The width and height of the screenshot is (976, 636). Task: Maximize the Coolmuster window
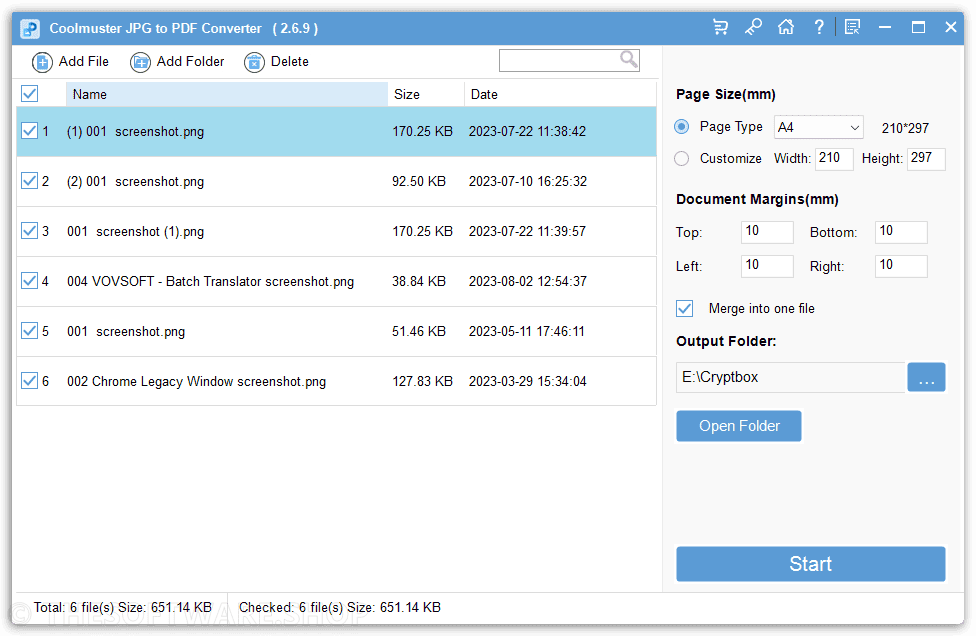tap(918, 27)
